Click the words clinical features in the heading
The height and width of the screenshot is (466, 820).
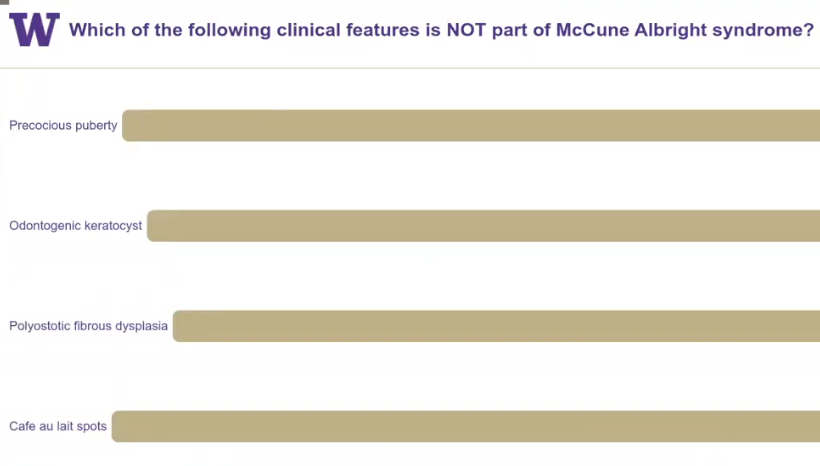[348, 30]
